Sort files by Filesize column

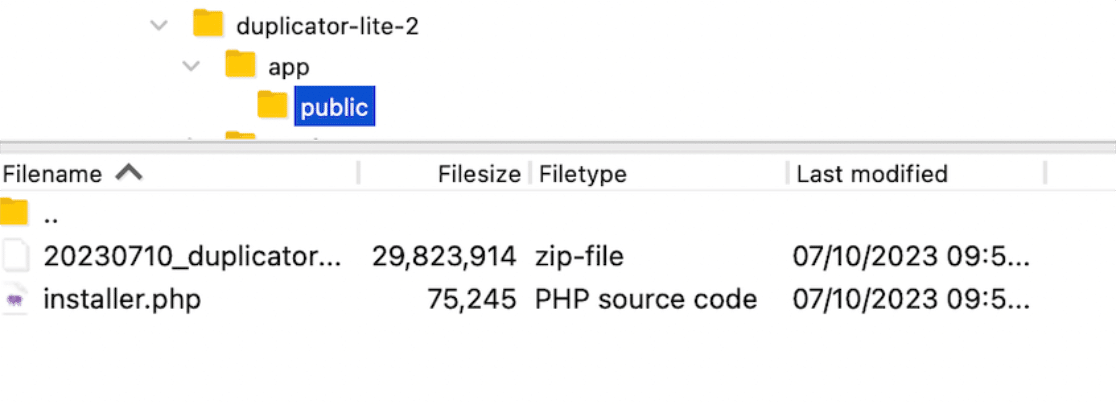click(x=479, y=174)
